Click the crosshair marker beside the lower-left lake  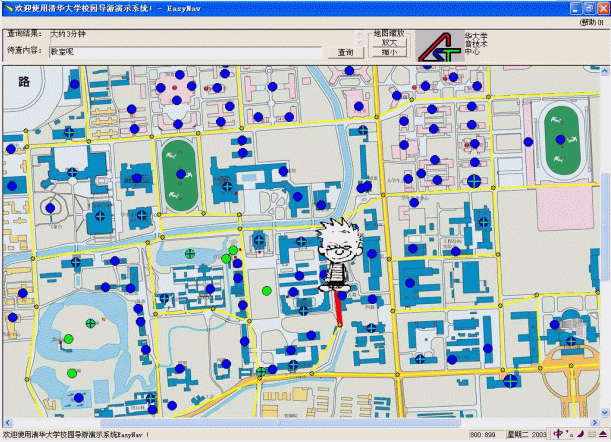(90, 323)
